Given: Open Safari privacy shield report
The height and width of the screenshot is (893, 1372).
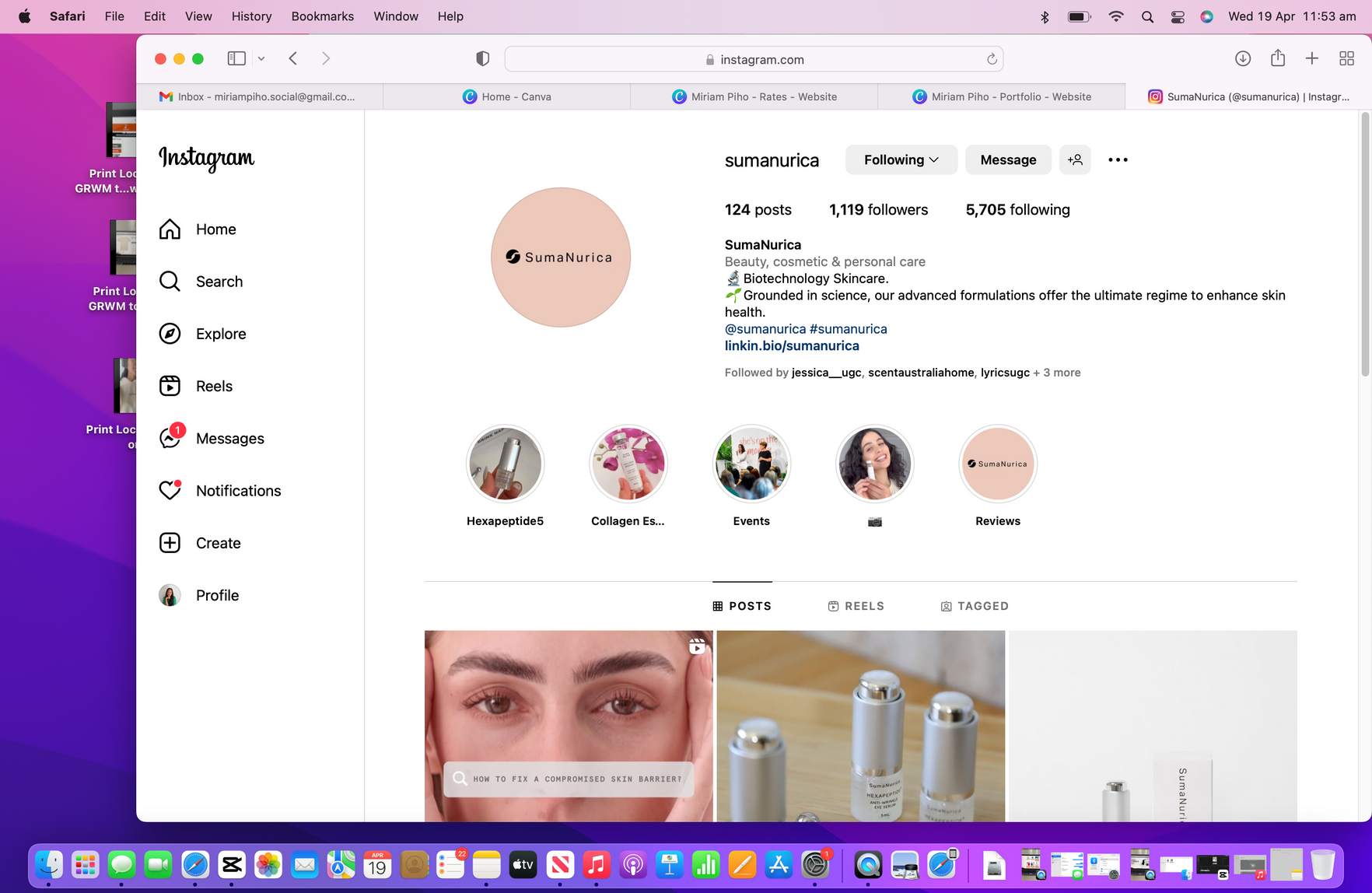Looking at the screenshot, I should [482, 59].
